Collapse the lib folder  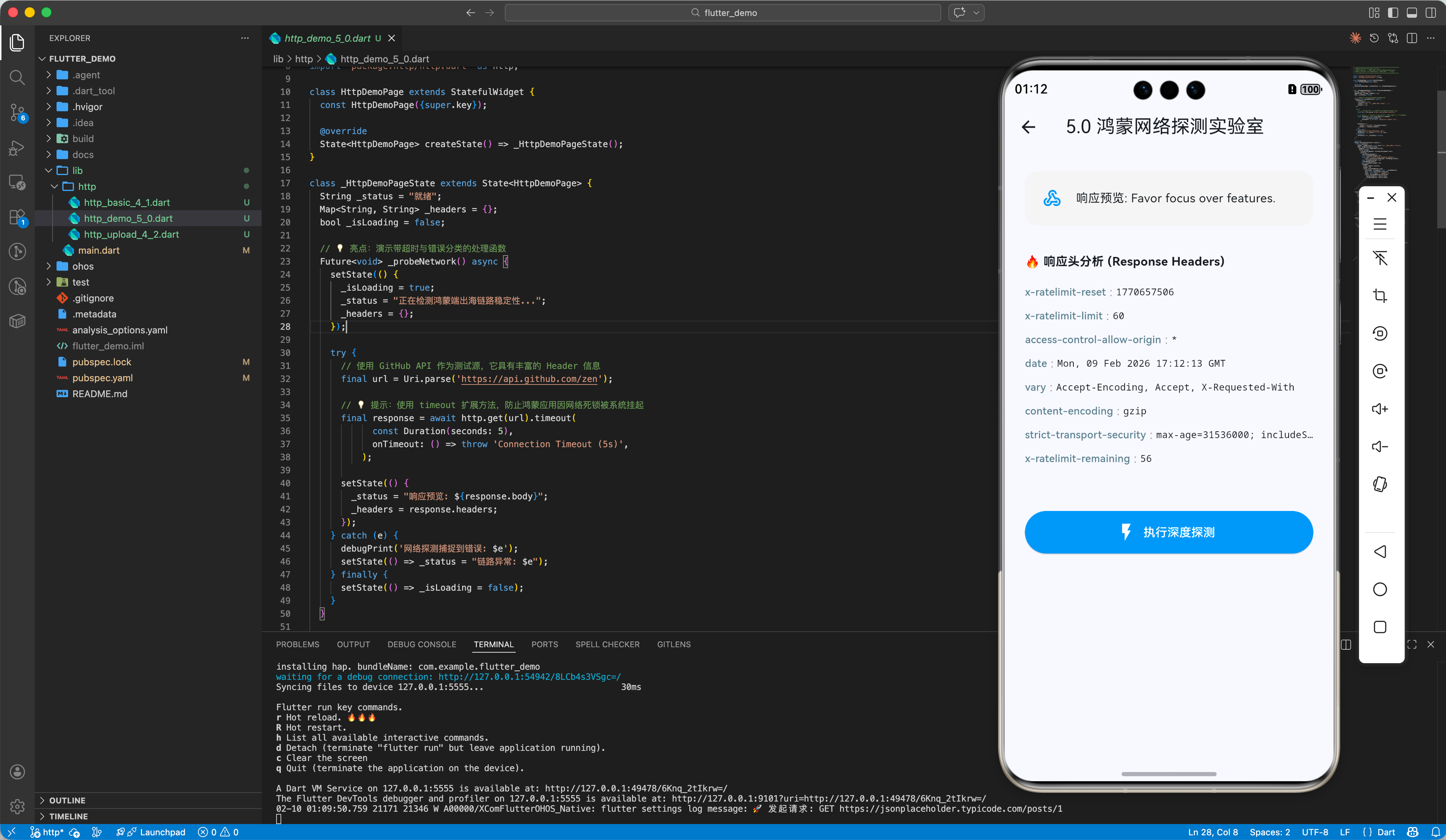pyautogui.click(x=77, y=170)
